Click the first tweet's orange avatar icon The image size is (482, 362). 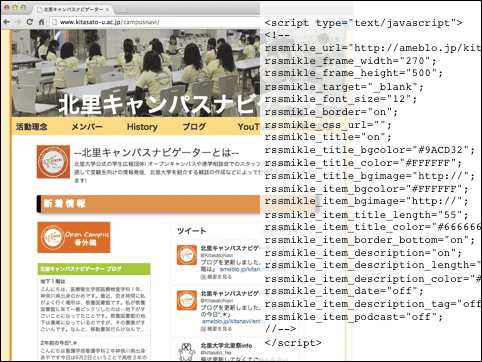pos(187,255)
